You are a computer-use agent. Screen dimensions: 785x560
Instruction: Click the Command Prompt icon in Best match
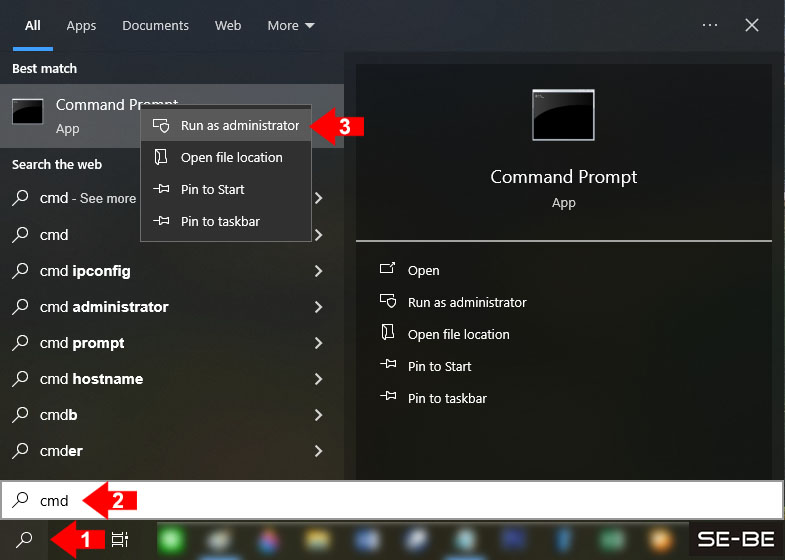point(28,112)
